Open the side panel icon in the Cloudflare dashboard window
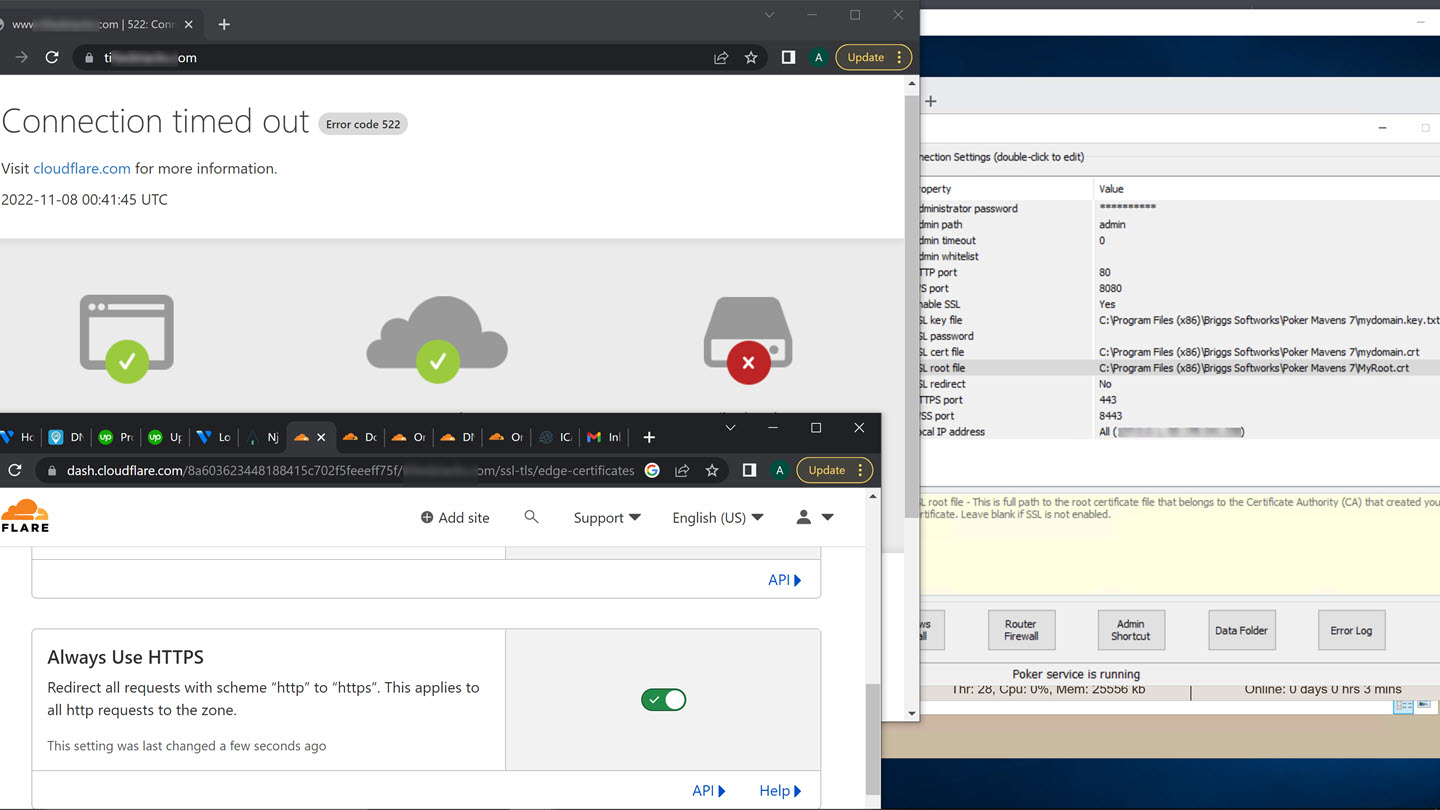The image size is (1440, 810). 749,470
